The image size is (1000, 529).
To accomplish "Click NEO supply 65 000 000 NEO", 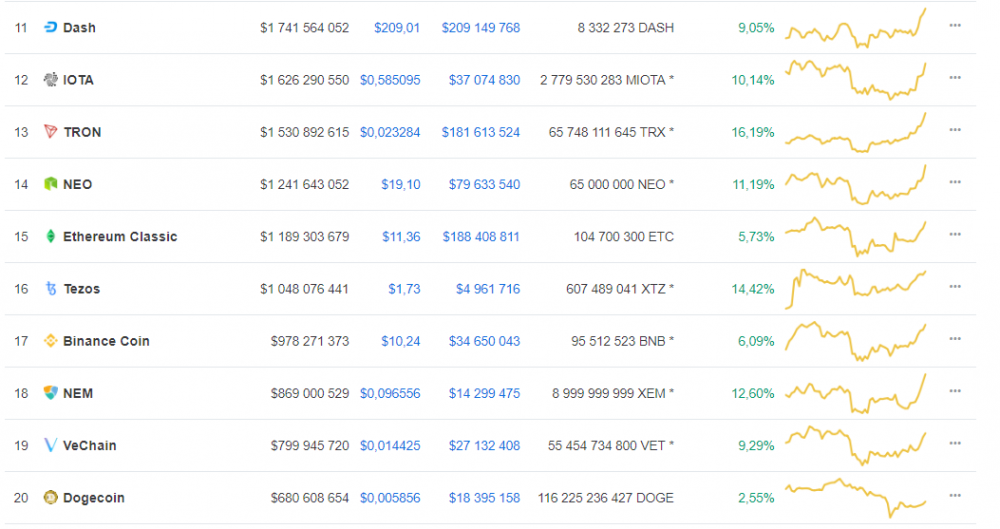I will [622, 184].
